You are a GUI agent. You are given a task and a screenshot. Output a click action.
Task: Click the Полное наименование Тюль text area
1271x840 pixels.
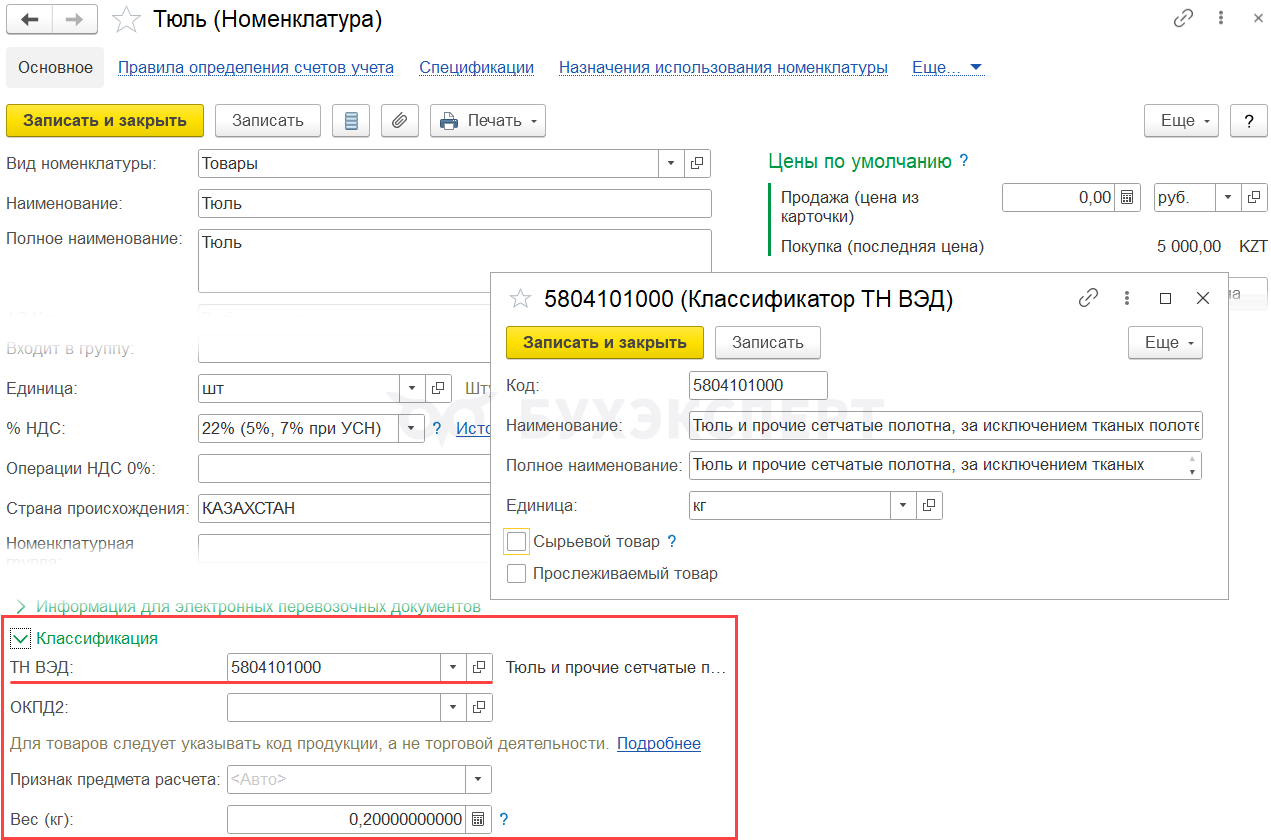coord(455,261)
